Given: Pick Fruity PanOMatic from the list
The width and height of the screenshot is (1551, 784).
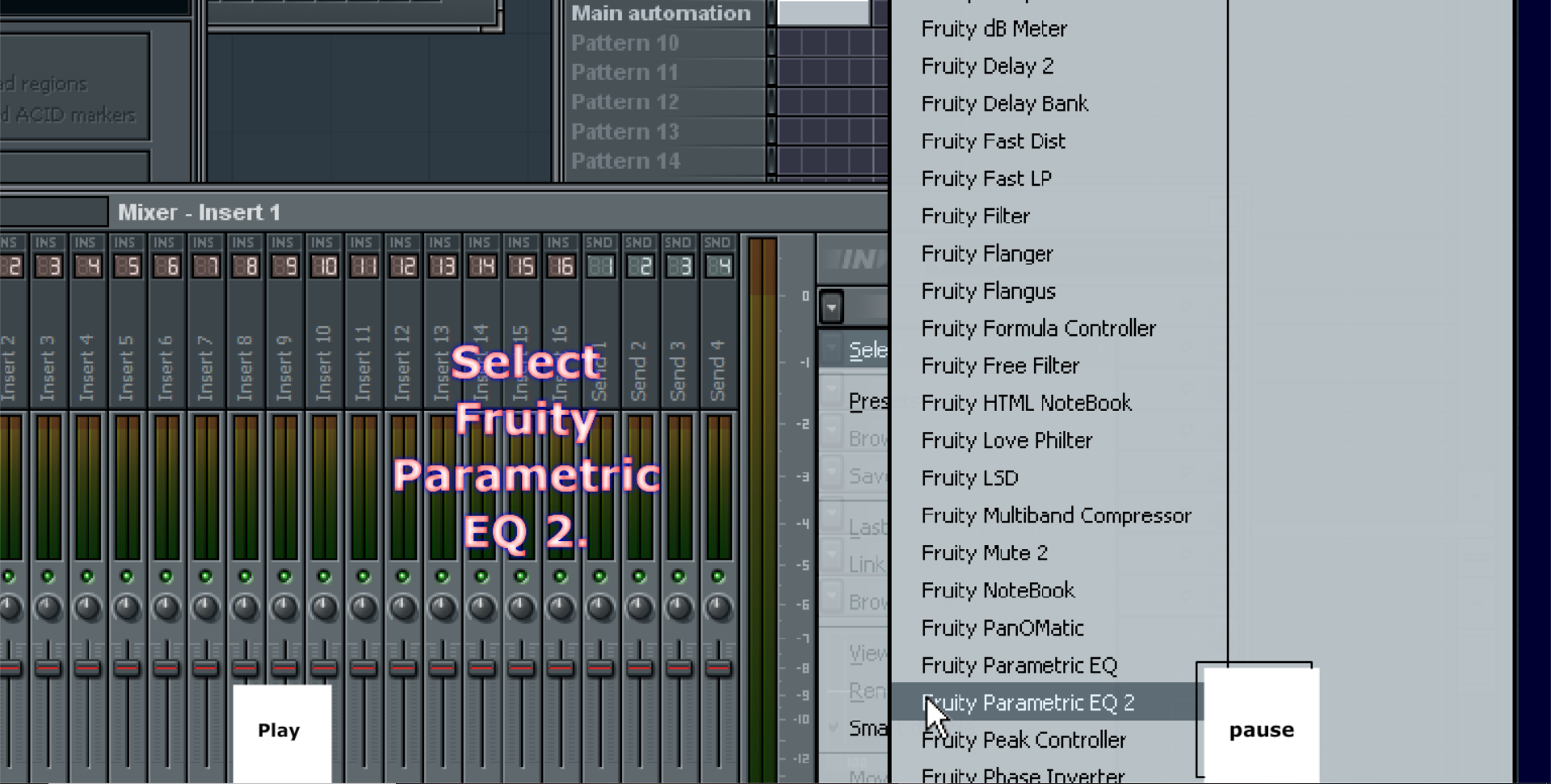Looking at the screenshot, I should 1002,628.
